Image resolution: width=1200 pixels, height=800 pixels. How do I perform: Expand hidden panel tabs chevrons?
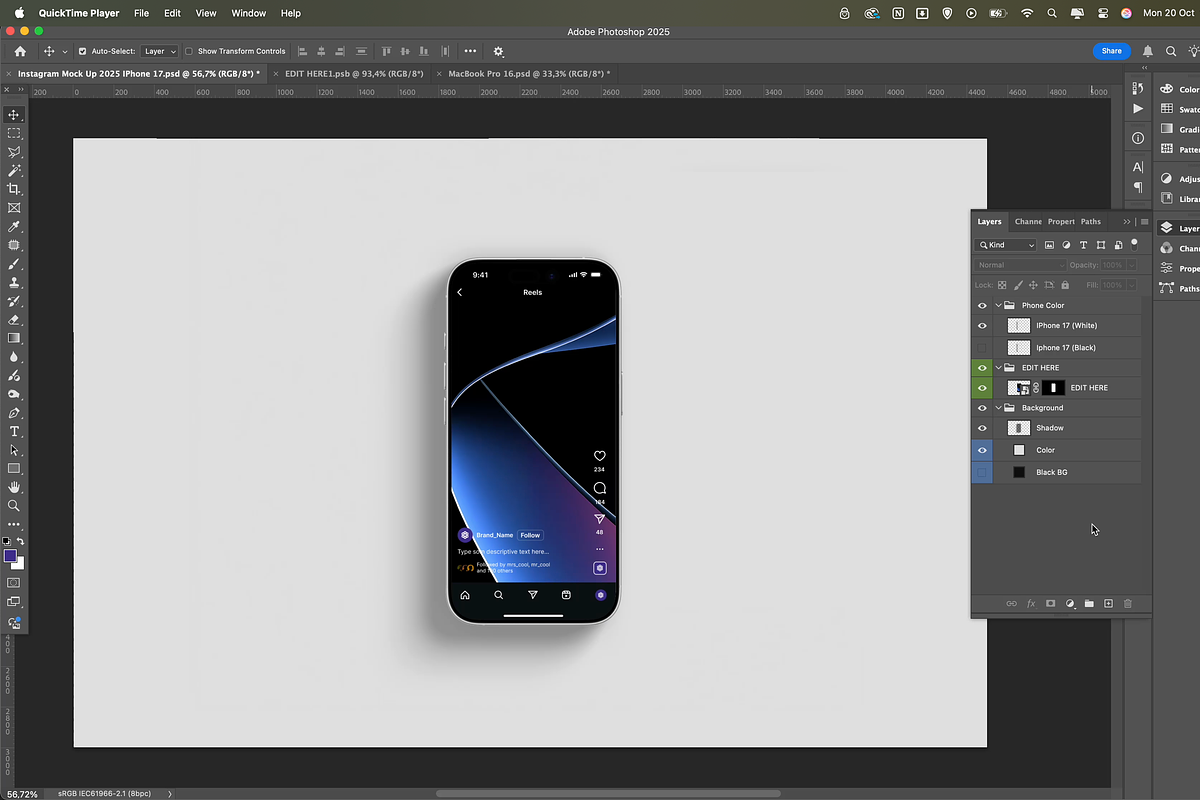tap(1127, 222)
